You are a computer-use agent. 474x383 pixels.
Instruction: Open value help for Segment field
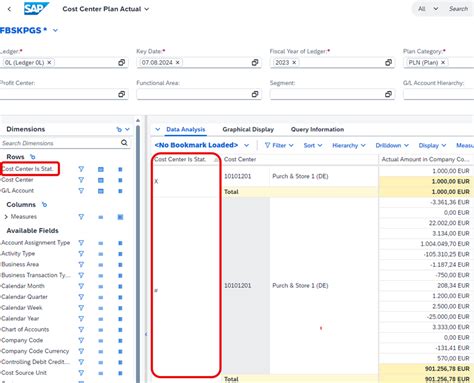(x=388, y=94)
